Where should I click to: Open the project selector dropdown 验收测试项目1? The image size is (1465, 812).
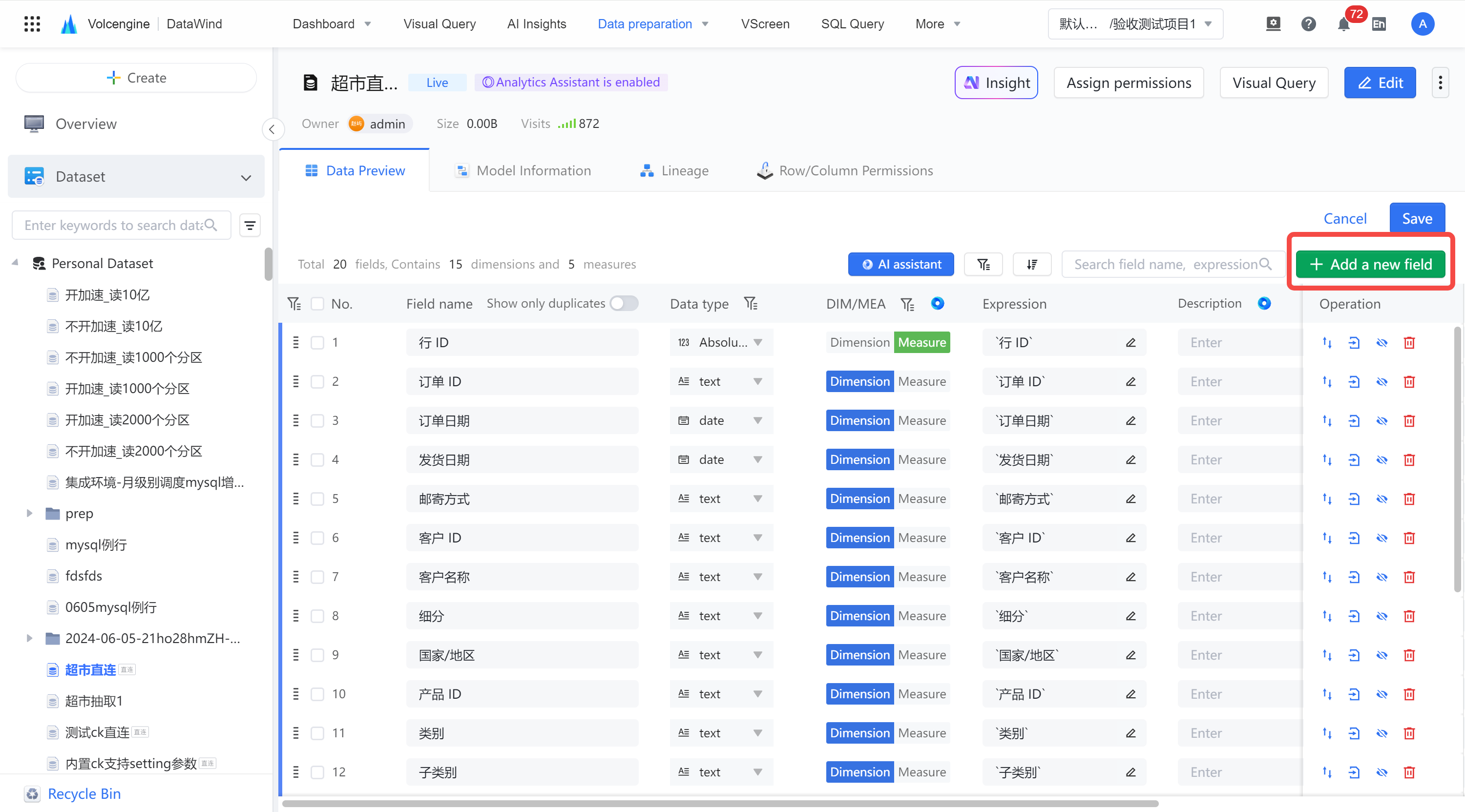[1135, 24]
